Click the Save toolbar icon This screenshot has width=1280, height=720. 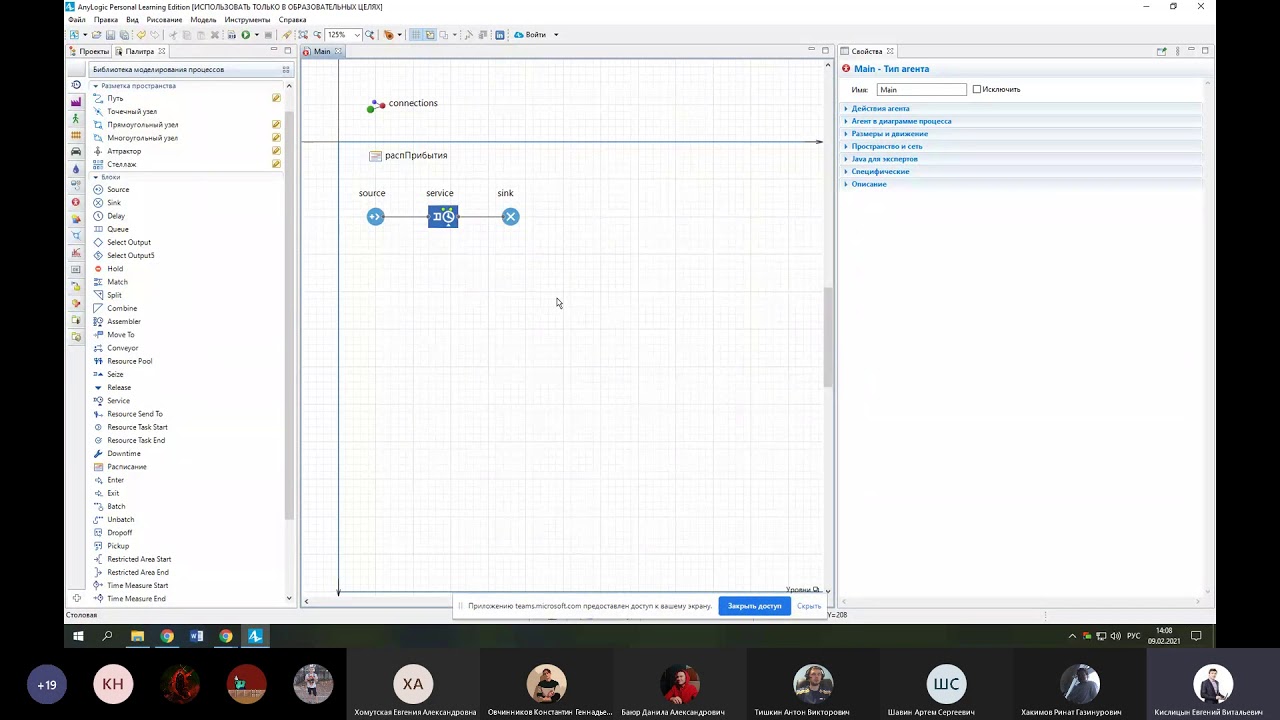110,35
